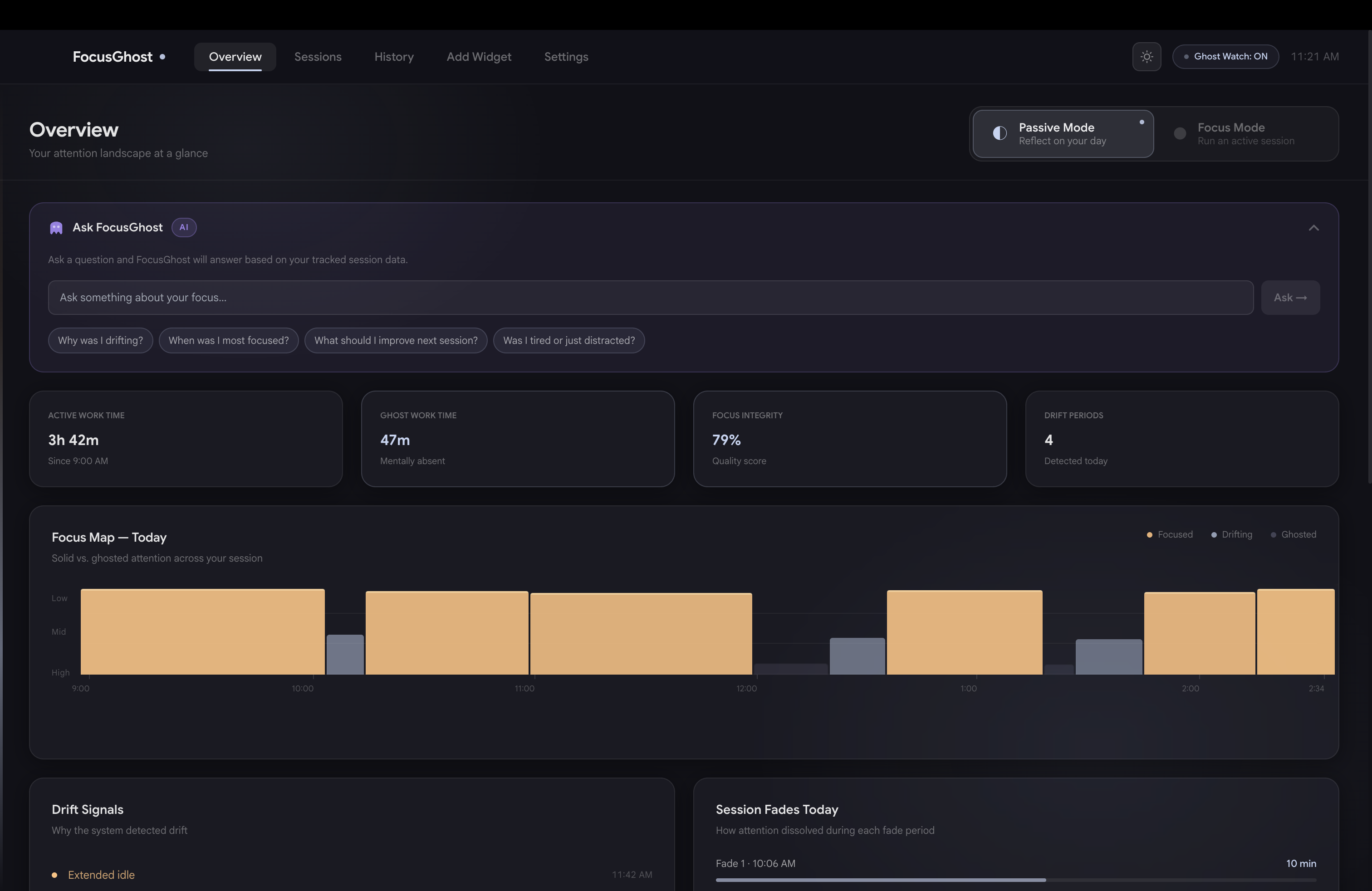Click the gray Focus Mode circle icon

click(1180, 134)
